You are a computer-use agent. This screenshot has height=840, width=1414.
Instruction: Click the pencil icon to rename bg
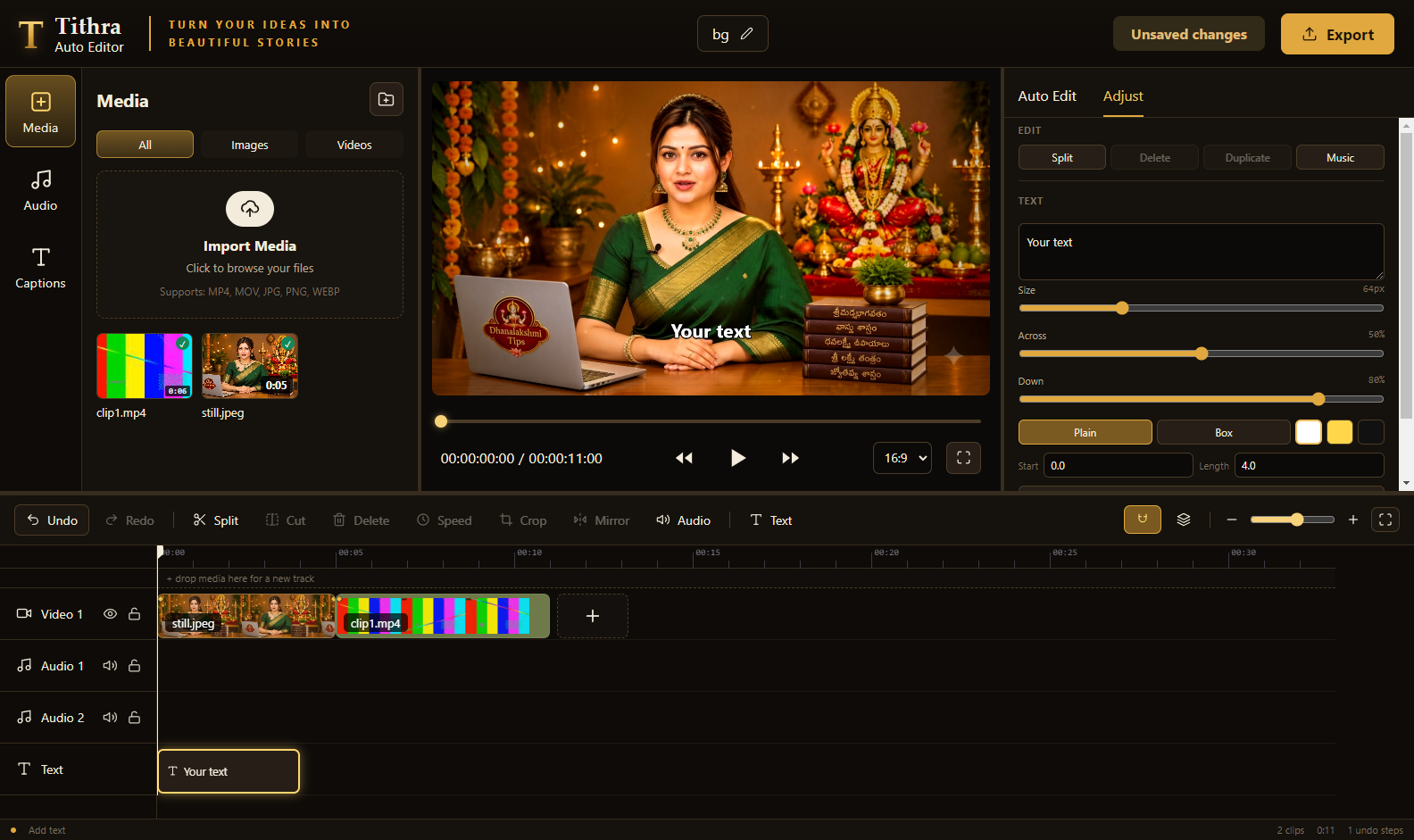point(746,34)
